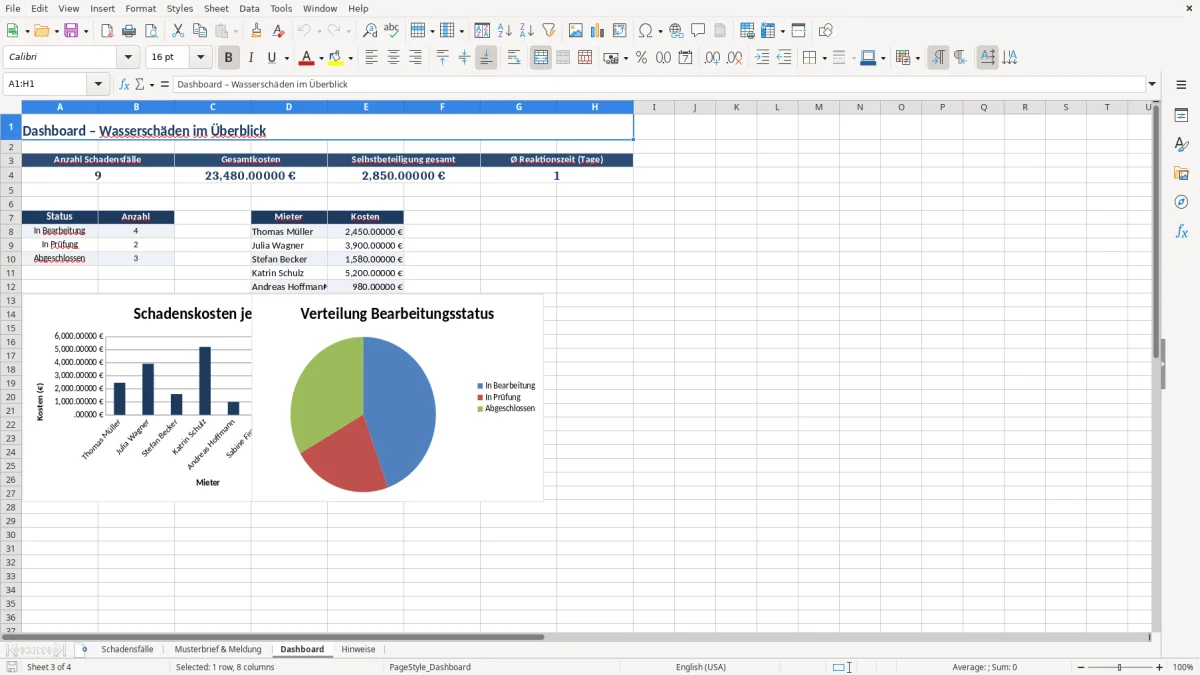Click the Insert Hyperlink icon
Image resolution: width=1200 pixels, height=675 pixels.
pyautogui.click(x=677, y=31)
